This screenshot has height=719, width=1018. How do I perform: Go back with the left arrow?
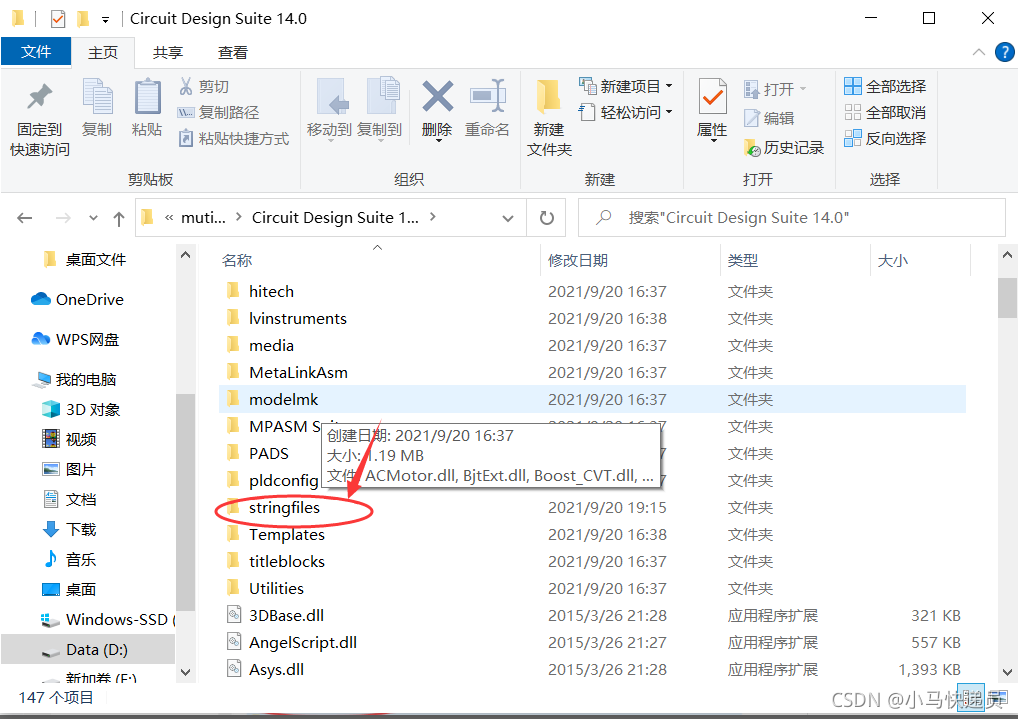tap(25, 218)
